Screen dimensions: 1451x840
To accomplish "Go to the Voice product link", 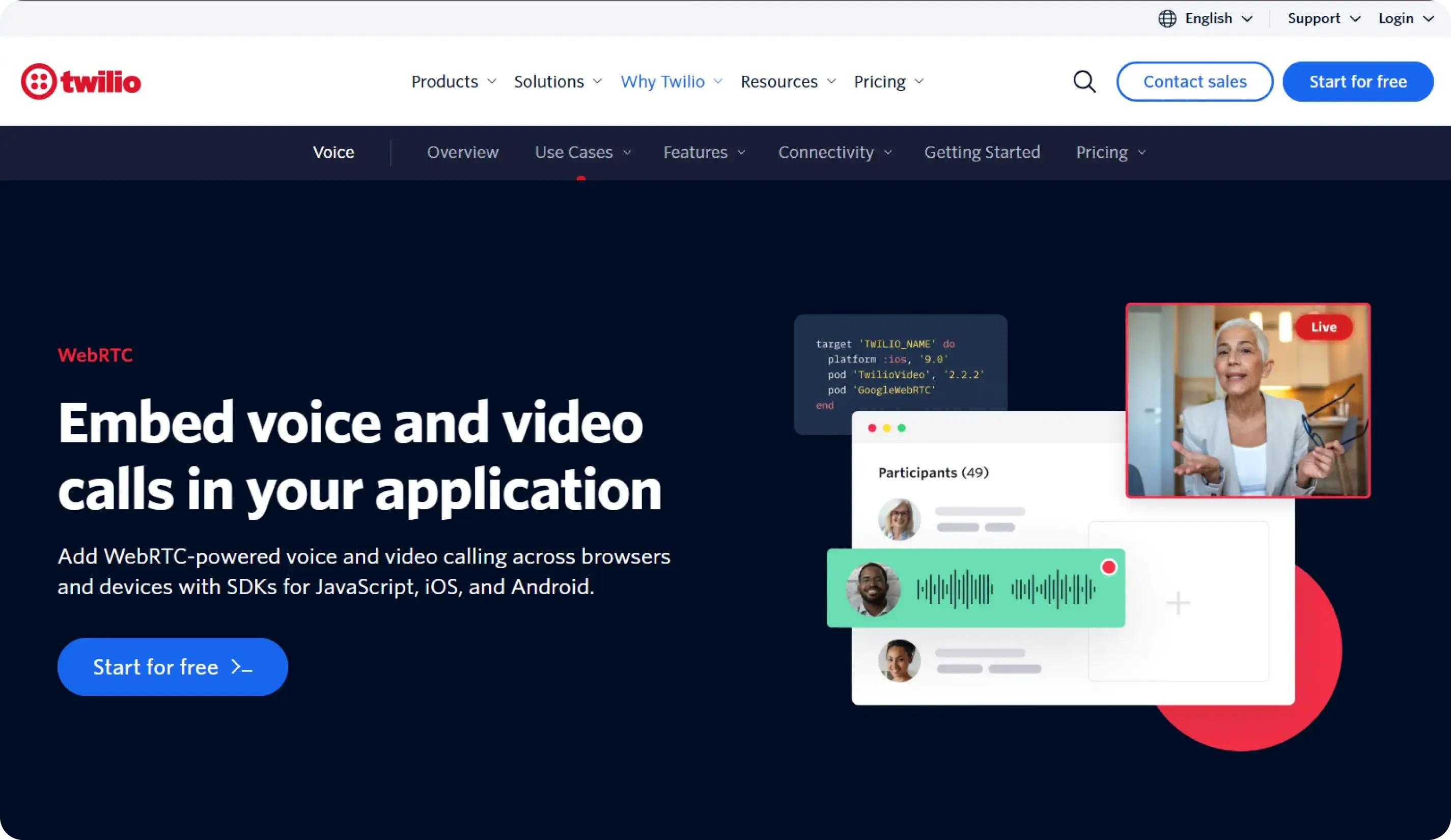I will 333,152.
